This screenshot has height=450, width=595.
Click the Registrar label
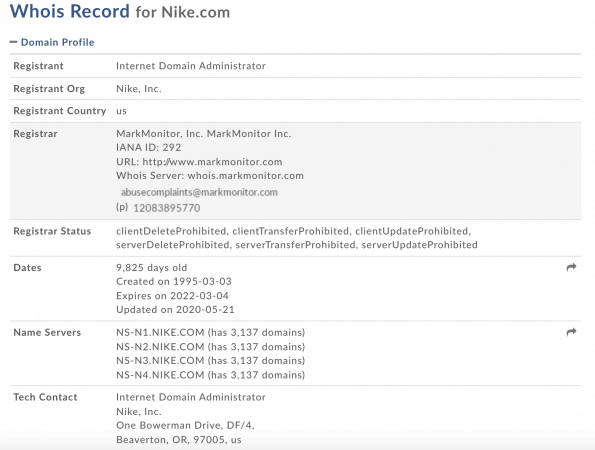coord(35,134)
